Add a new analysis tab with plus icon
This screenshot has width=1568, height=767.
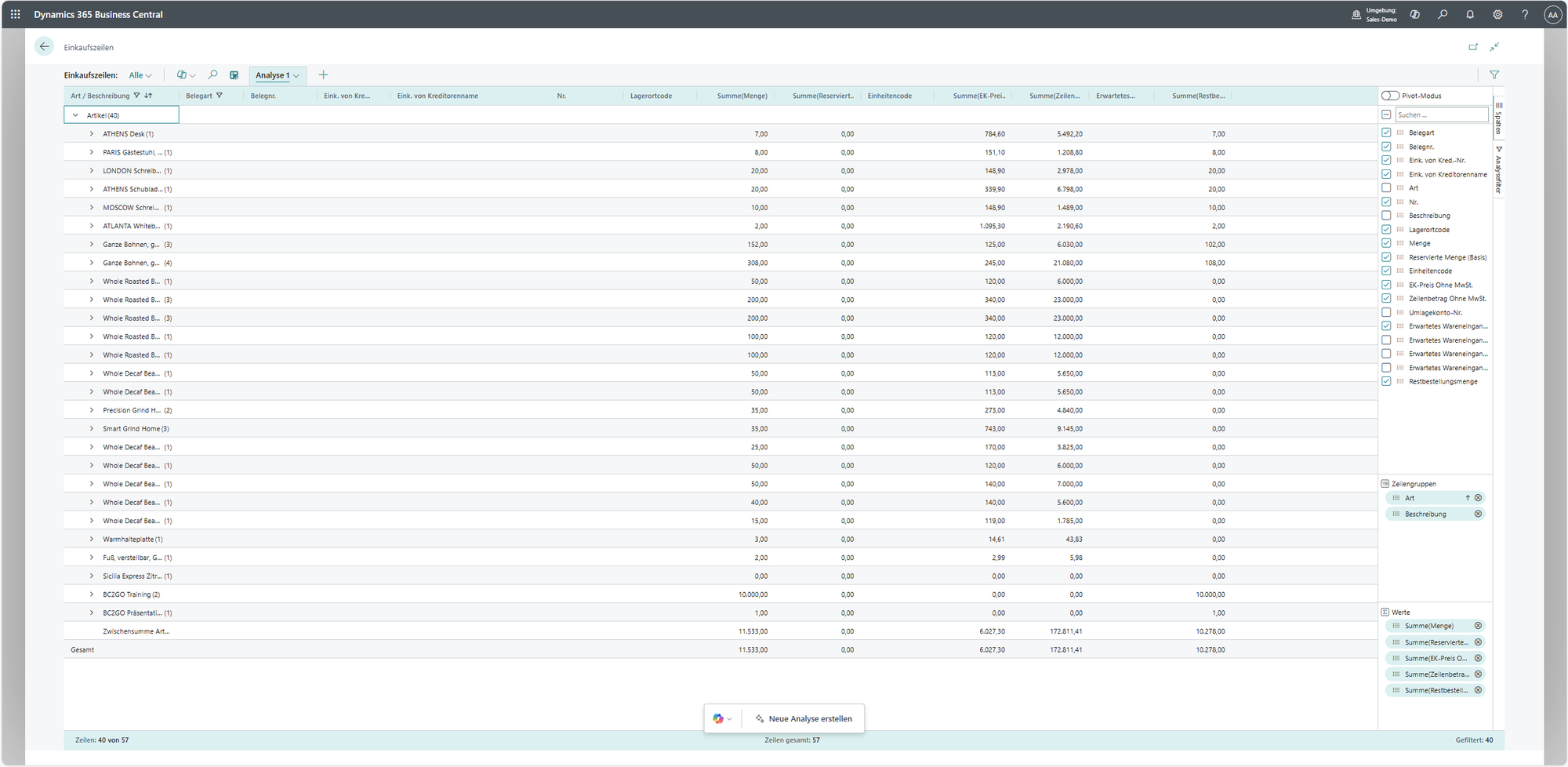(323, 75)
